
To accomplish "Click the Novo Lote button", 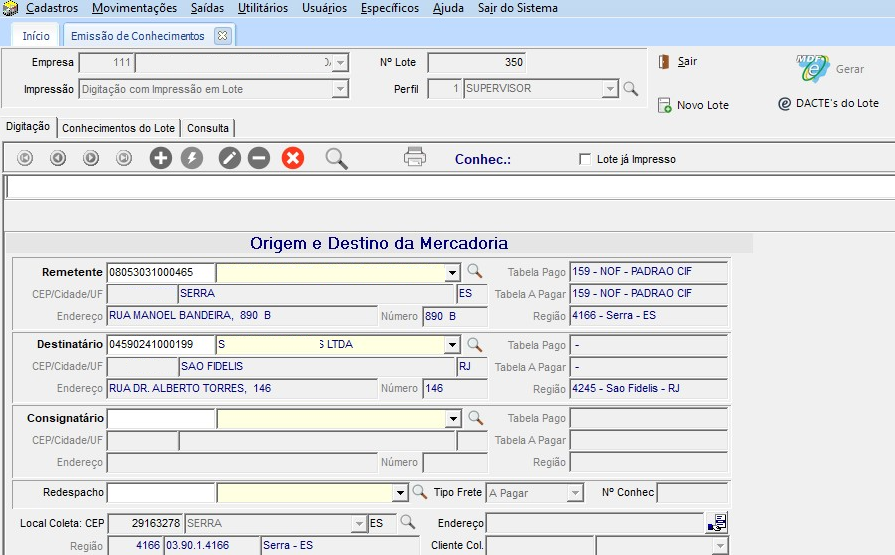I will point(693,105).
